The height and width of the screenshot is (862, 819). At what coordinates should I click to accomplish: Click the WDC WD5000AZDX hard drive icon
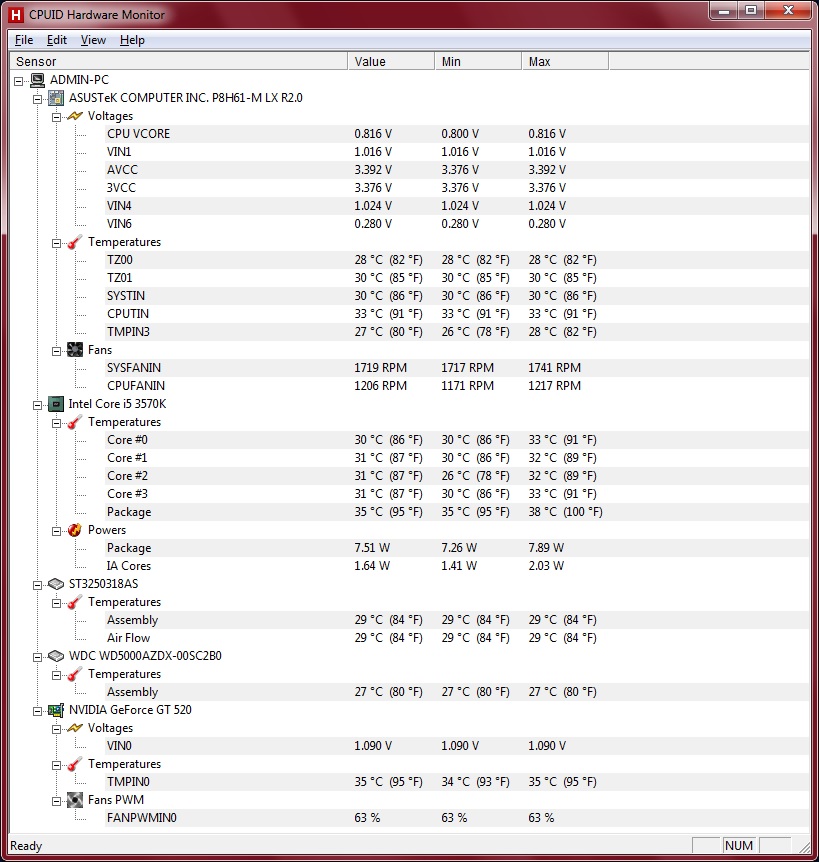pos(56,656)
